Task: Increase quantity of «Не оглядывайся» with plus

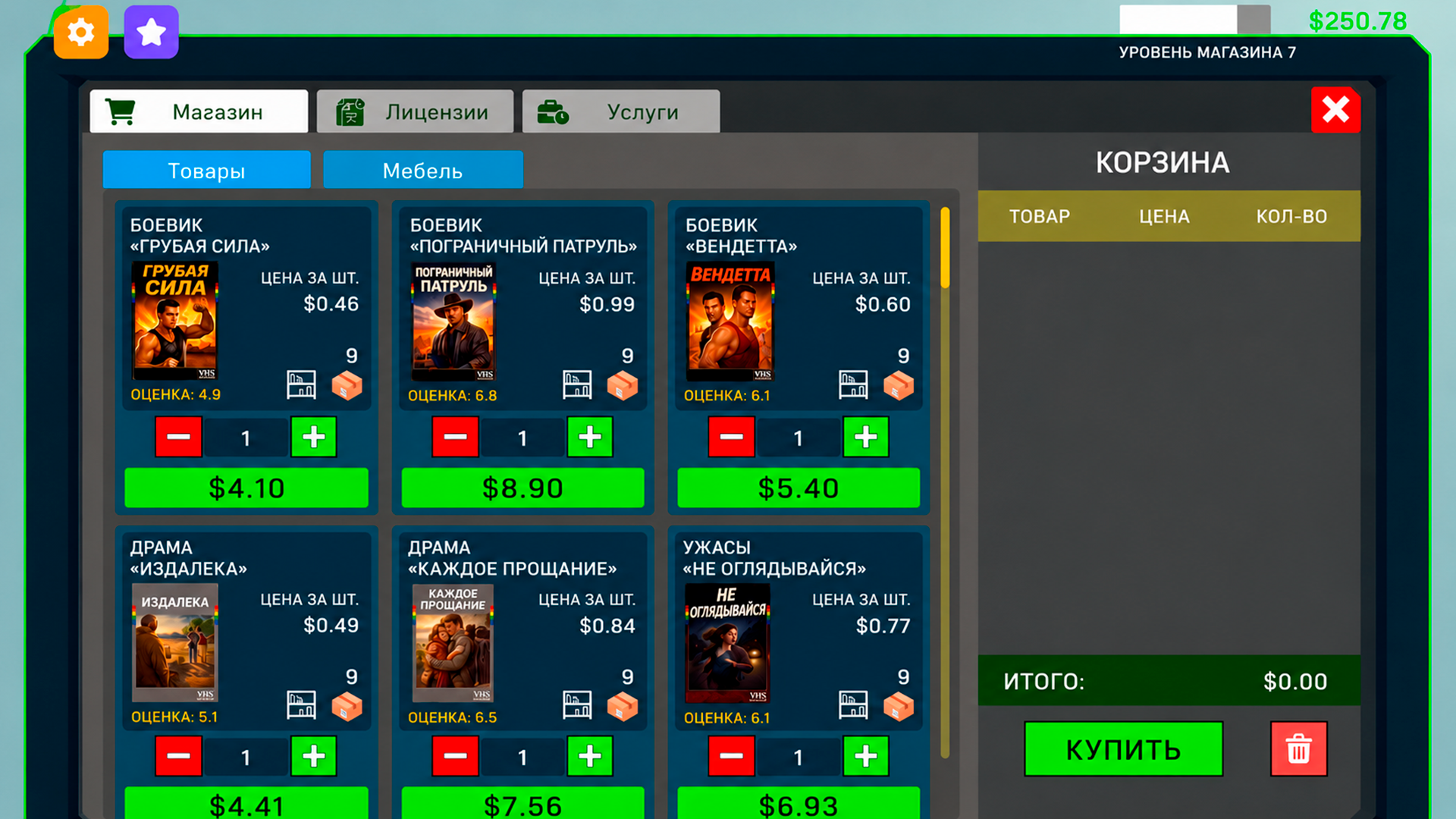Action: click(866, 756)
